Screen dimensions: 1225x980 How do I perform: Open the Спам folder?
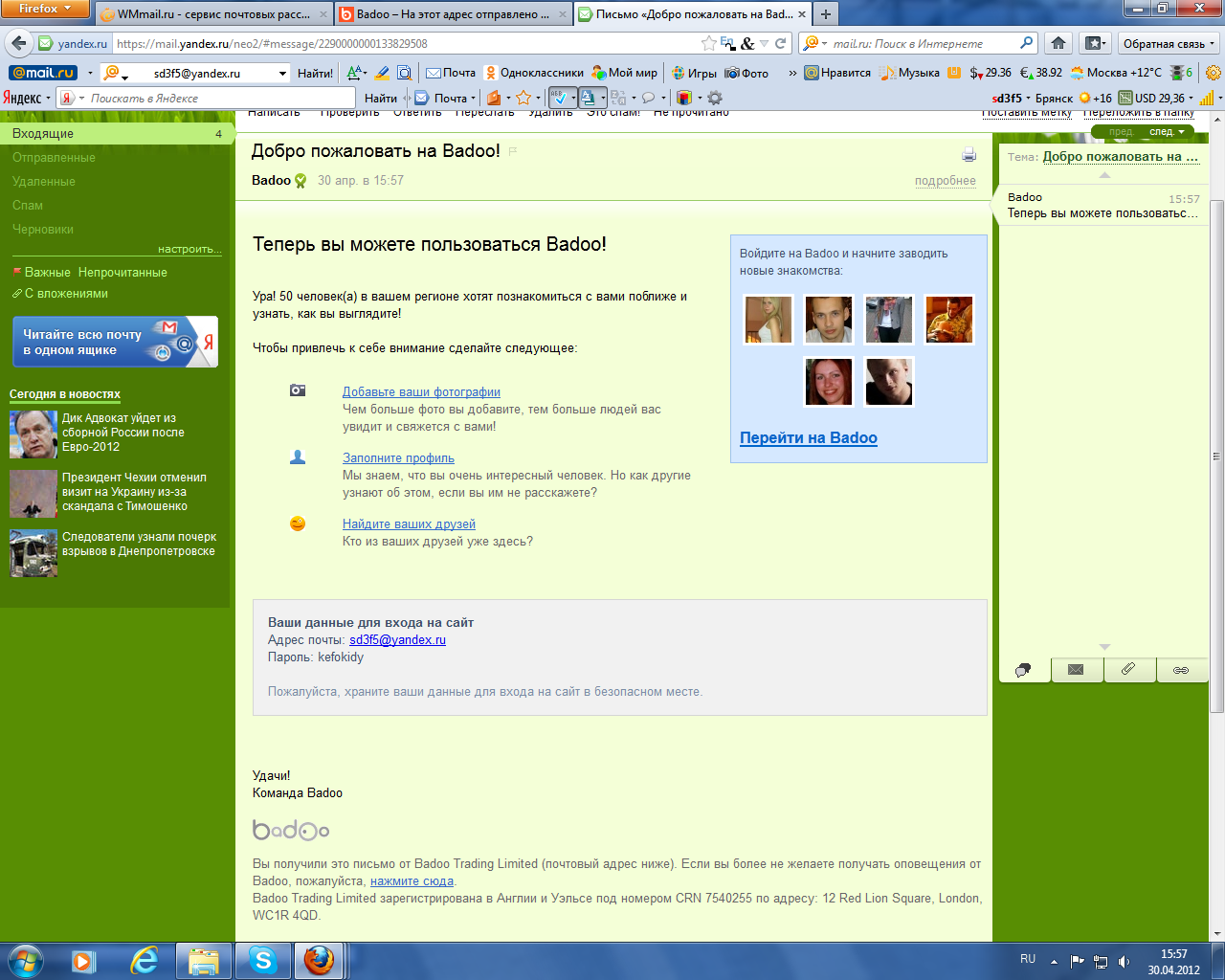(28, 206)
